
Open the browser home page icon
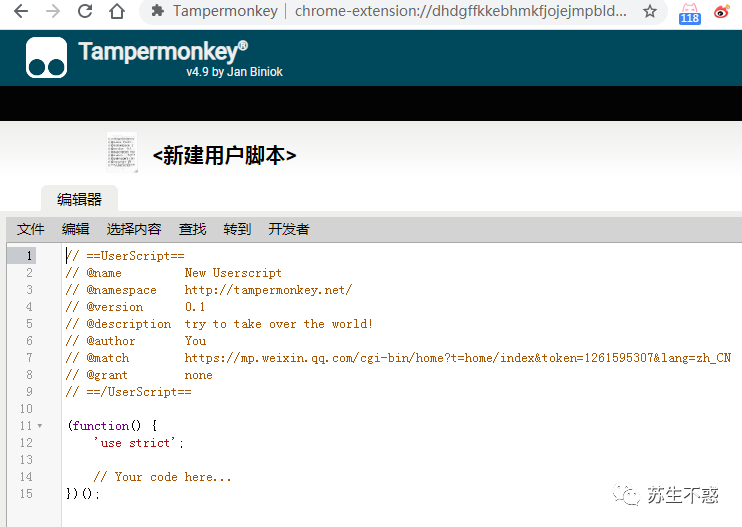117,11
